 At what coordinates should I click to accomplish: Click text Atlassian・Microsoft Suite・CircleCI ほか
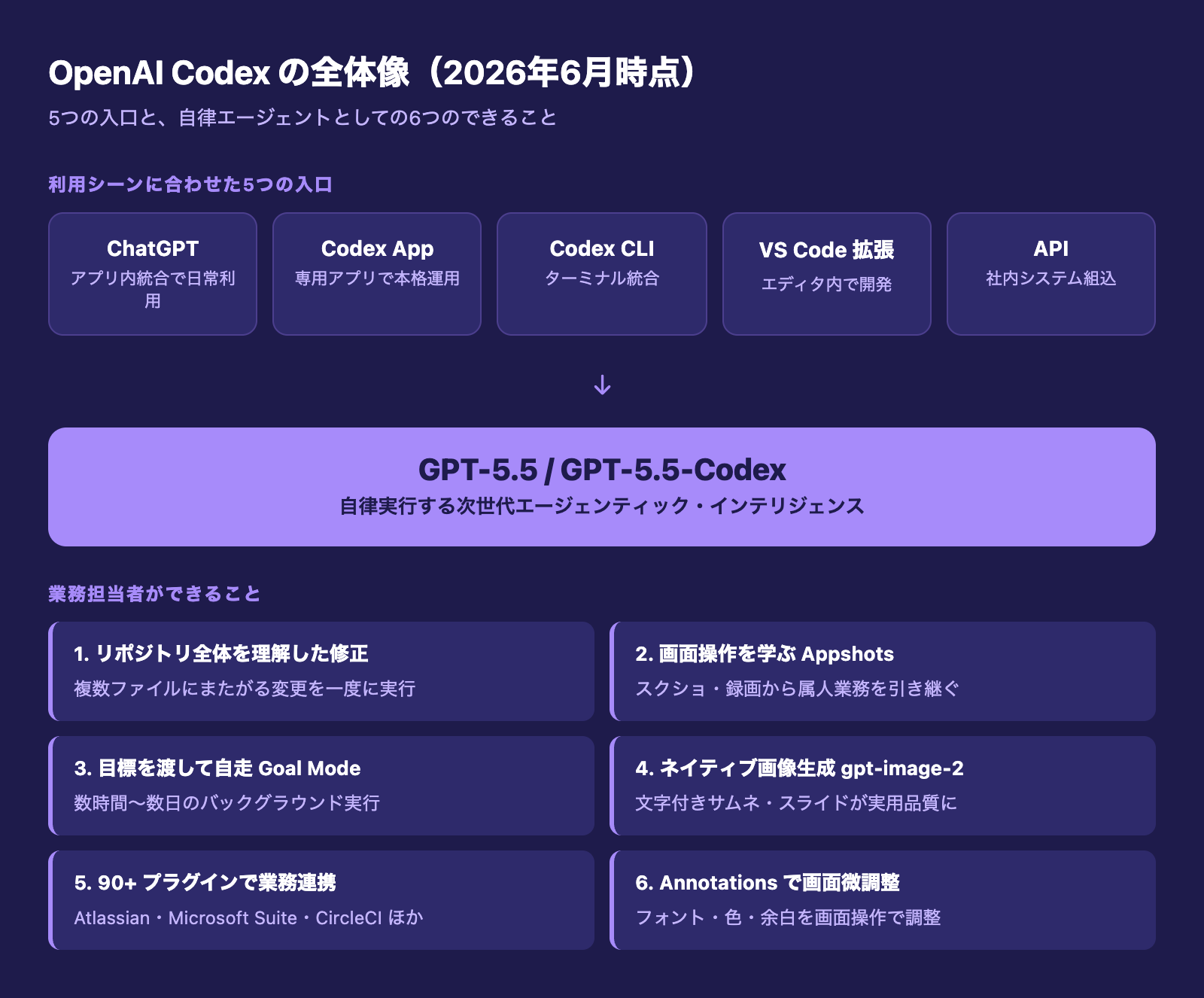point(248,917)
